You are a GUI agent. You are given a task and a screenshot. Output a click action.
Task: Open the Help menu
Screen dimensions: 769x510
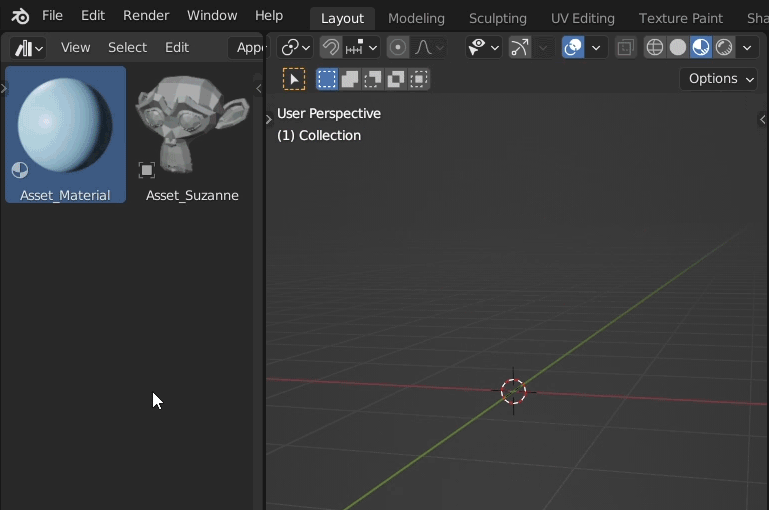[x=269, y=16]
